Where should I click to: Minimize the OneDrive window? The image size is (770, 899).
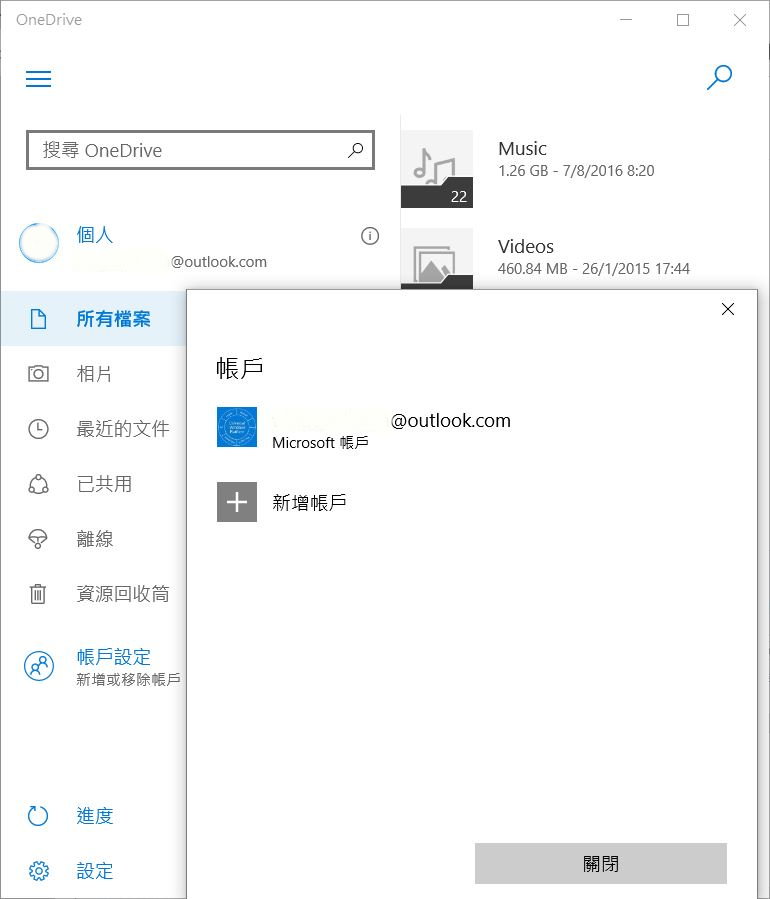(626, 20)
